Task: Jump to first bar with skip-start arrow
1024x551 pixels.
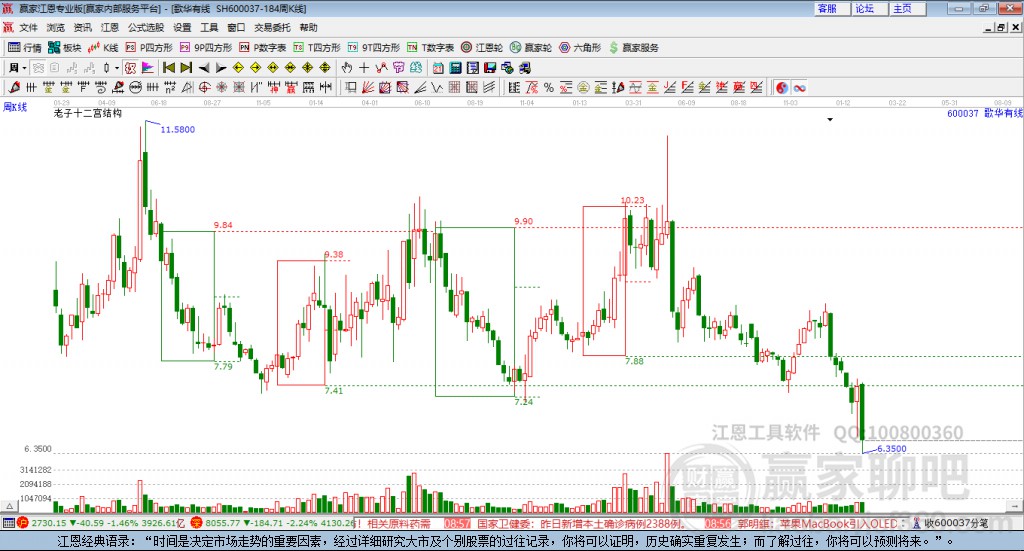Action: (x=168, y=68)
